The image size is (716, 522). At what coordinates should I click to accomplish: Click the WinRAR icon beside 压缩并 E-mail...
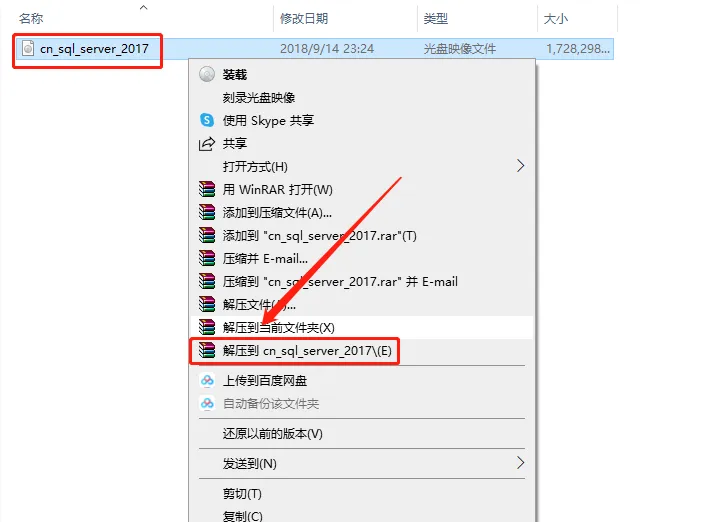[x=207, y=258]
